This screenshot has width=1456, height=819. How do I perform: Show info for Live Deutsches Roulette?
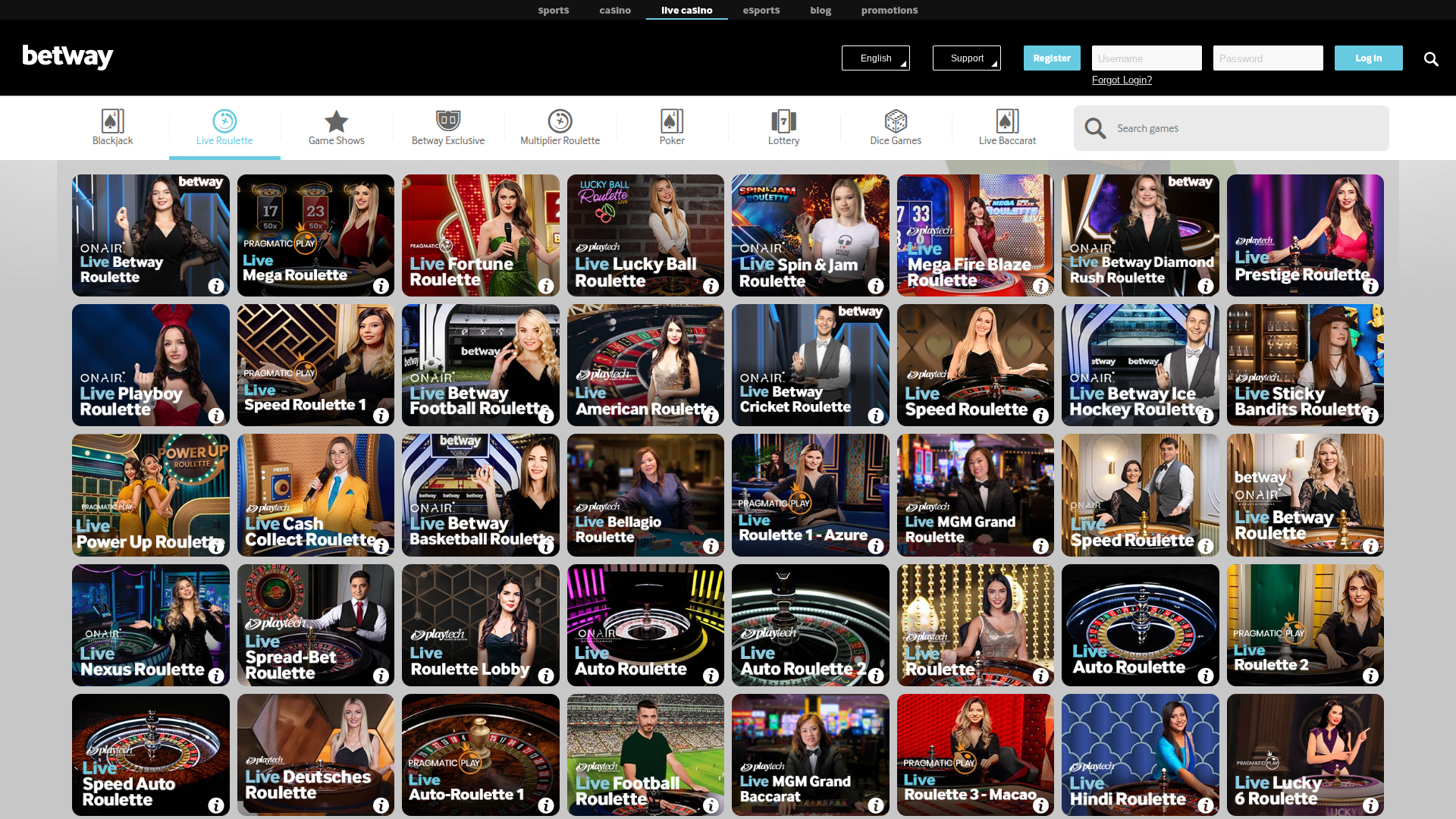(381, 805)
